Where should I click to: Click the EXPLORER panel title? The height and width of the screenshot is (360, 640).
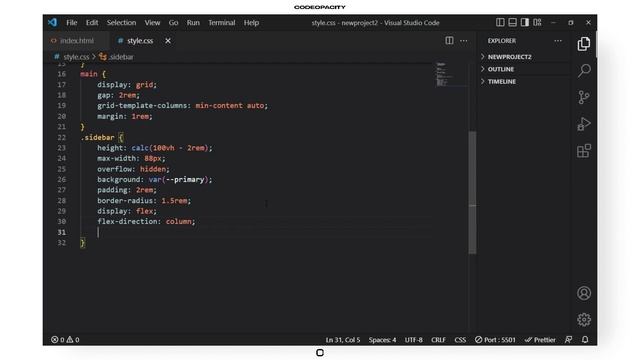click(502, 40)
